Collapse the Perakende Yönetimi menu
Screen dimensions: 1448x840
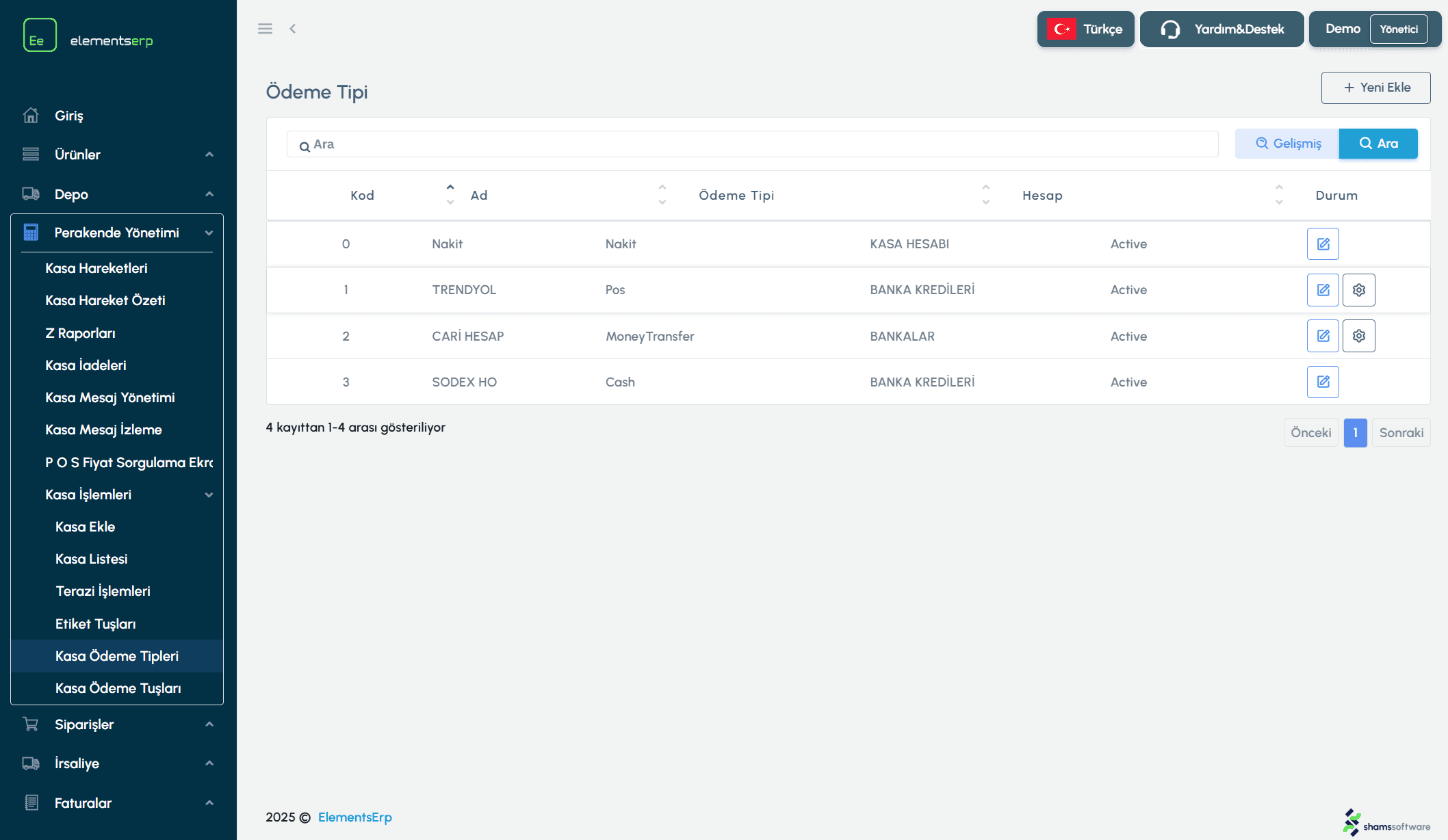tap(116, 233)
